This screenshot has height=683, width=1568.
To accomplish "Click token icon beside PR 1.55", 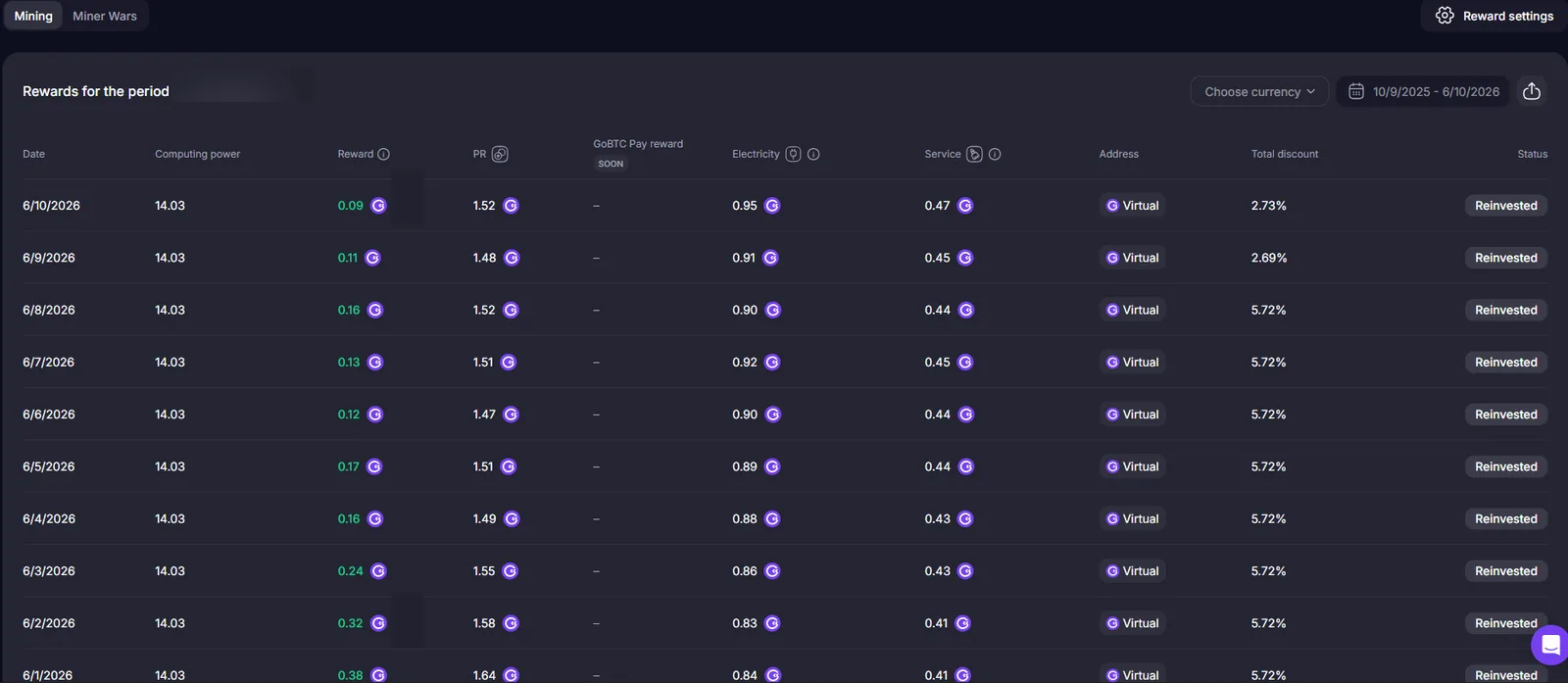I will 510,571.
